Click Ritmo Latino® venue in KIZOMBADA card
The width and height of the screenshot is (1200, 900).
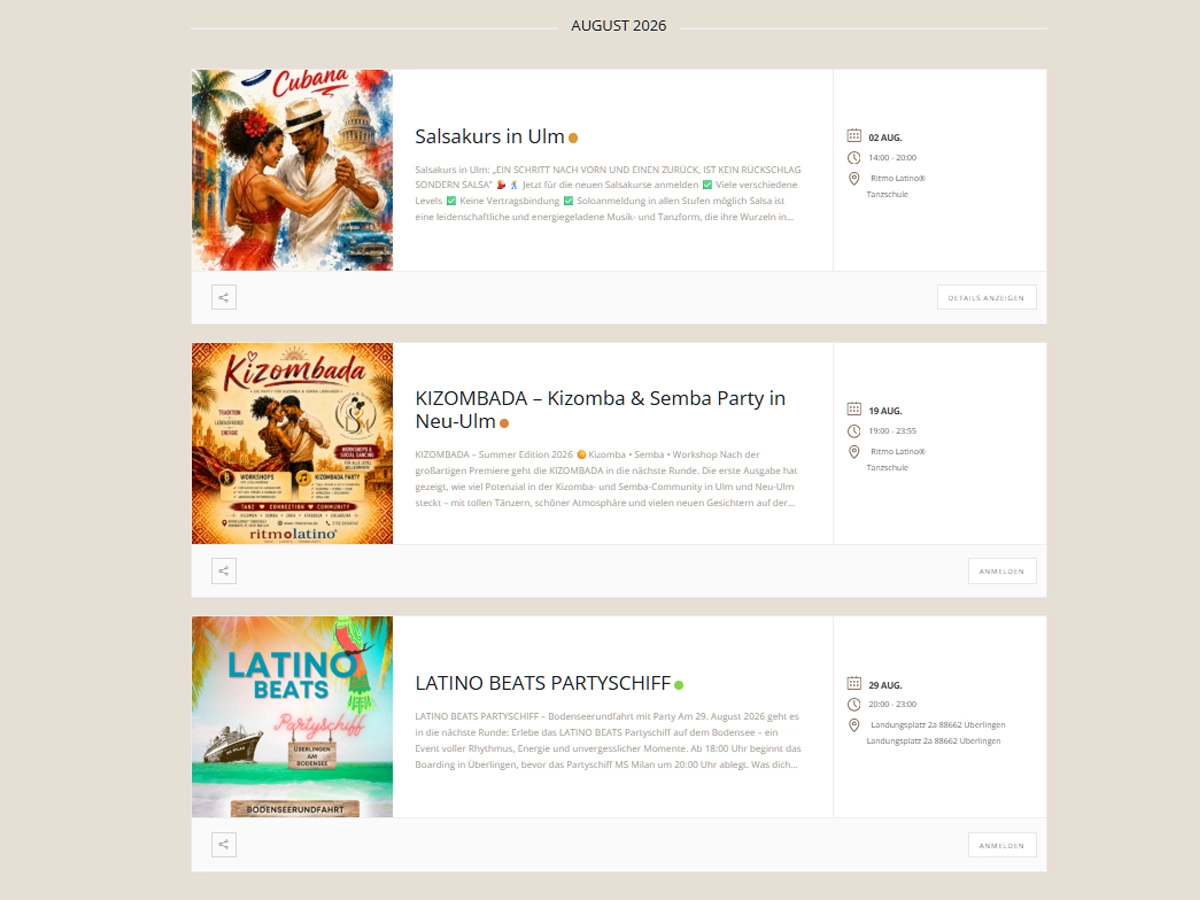(898, 452)
